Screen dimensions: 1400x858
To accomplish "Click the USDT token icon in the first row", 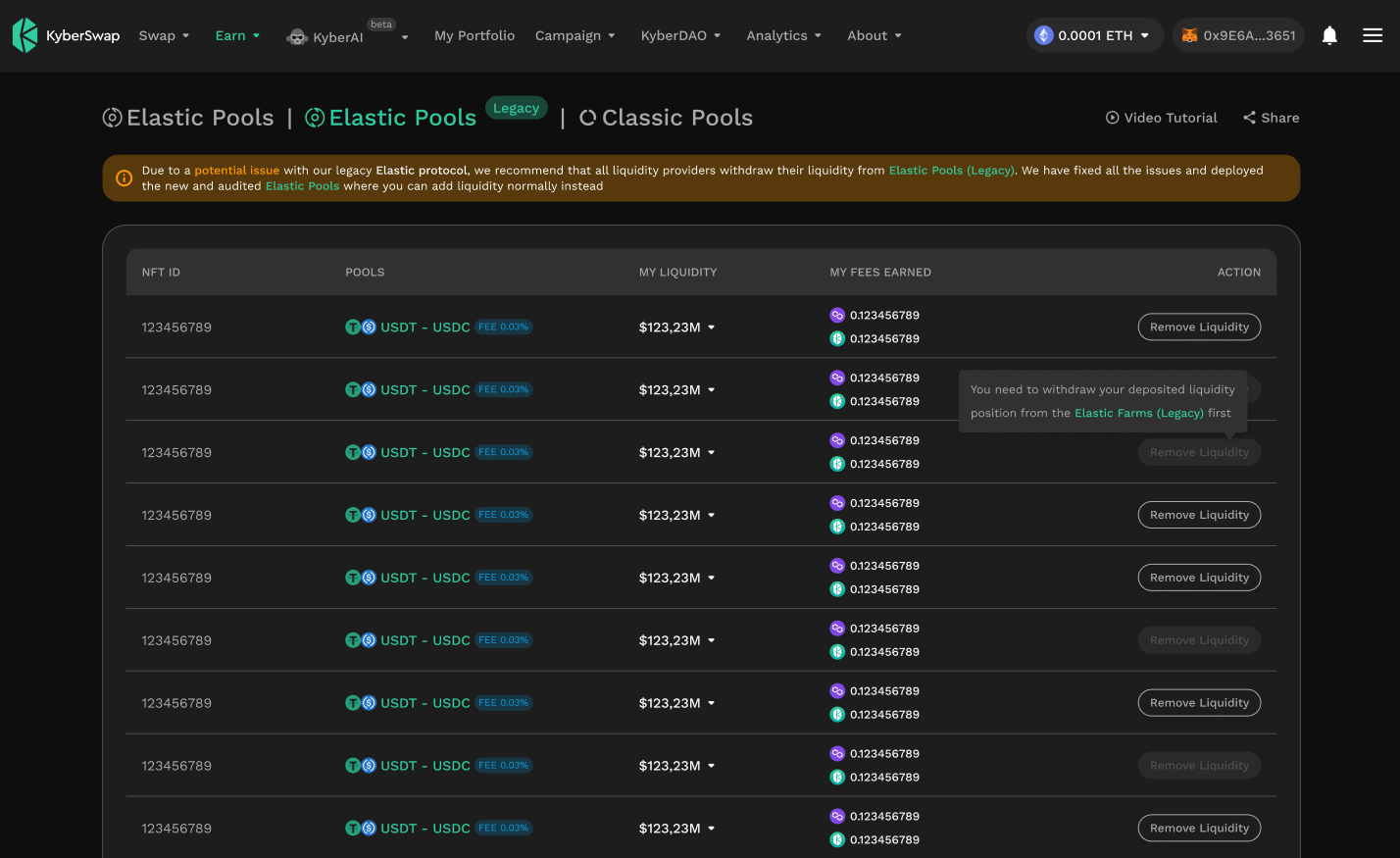I will click(x=353, y=328).
